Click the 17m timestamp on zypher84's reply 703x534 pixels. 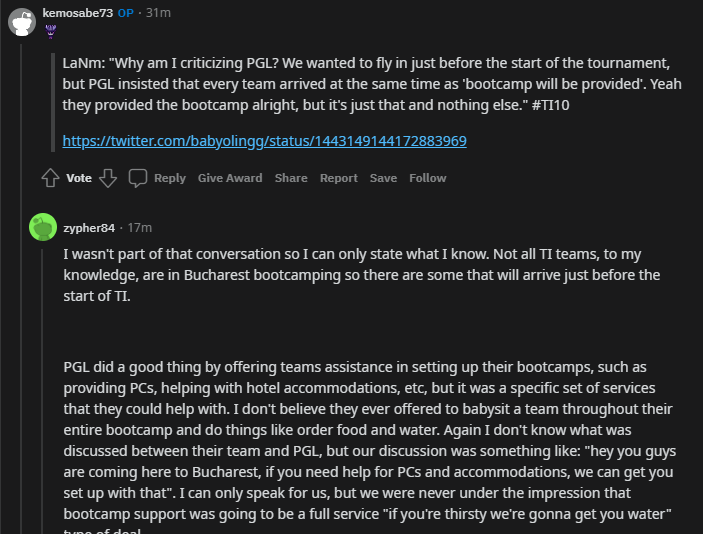[x=139, y=227]
